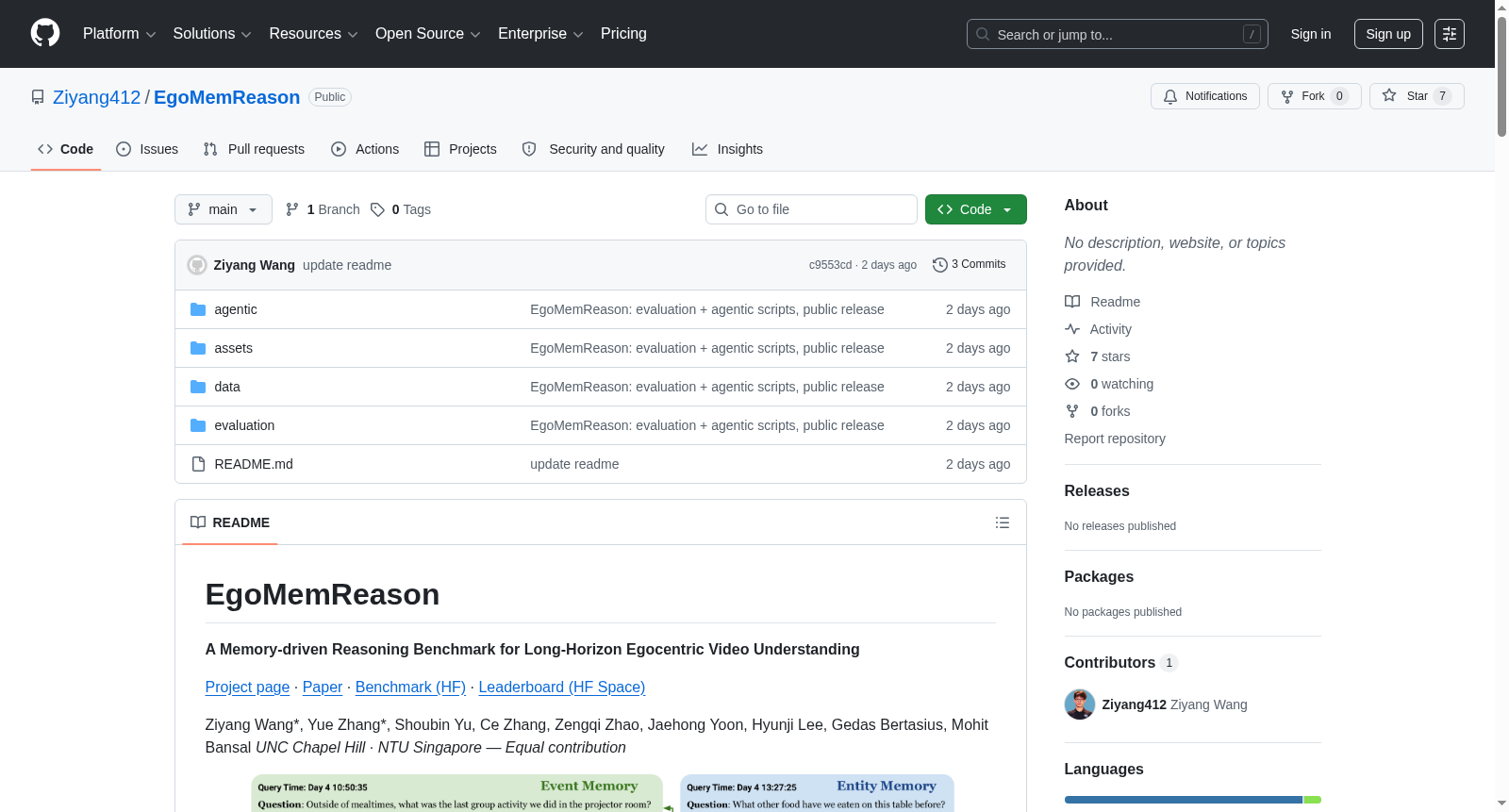Select the README tab heading

(x=230, y=522)
